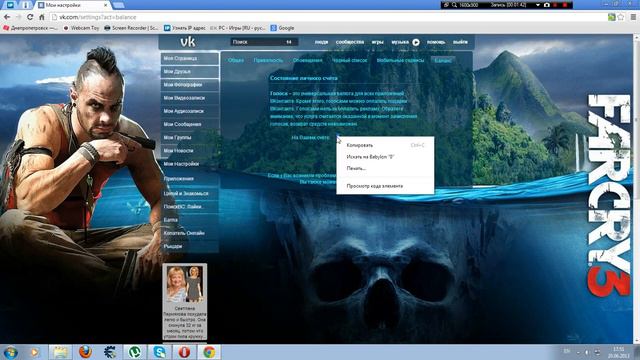Open 'Мои Новости' in sidebar

(190, 151)
